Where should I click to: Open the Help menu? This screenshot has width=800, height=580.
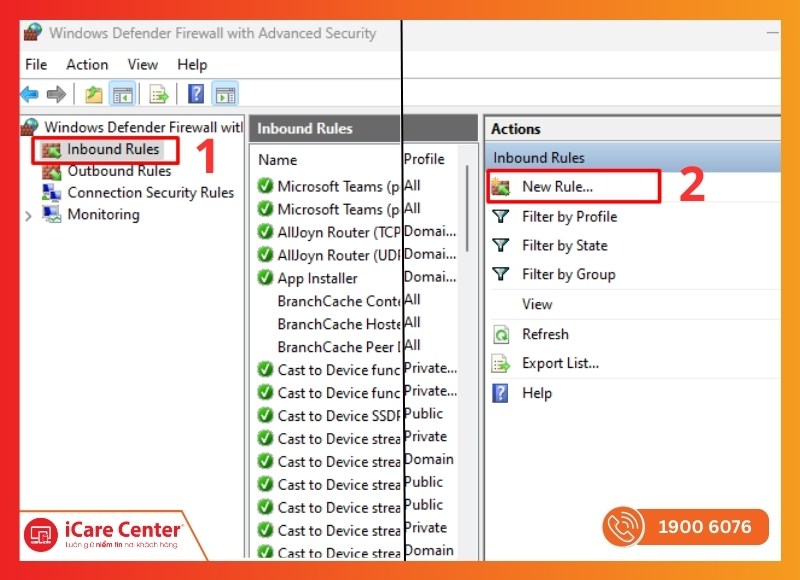(192, 65)
